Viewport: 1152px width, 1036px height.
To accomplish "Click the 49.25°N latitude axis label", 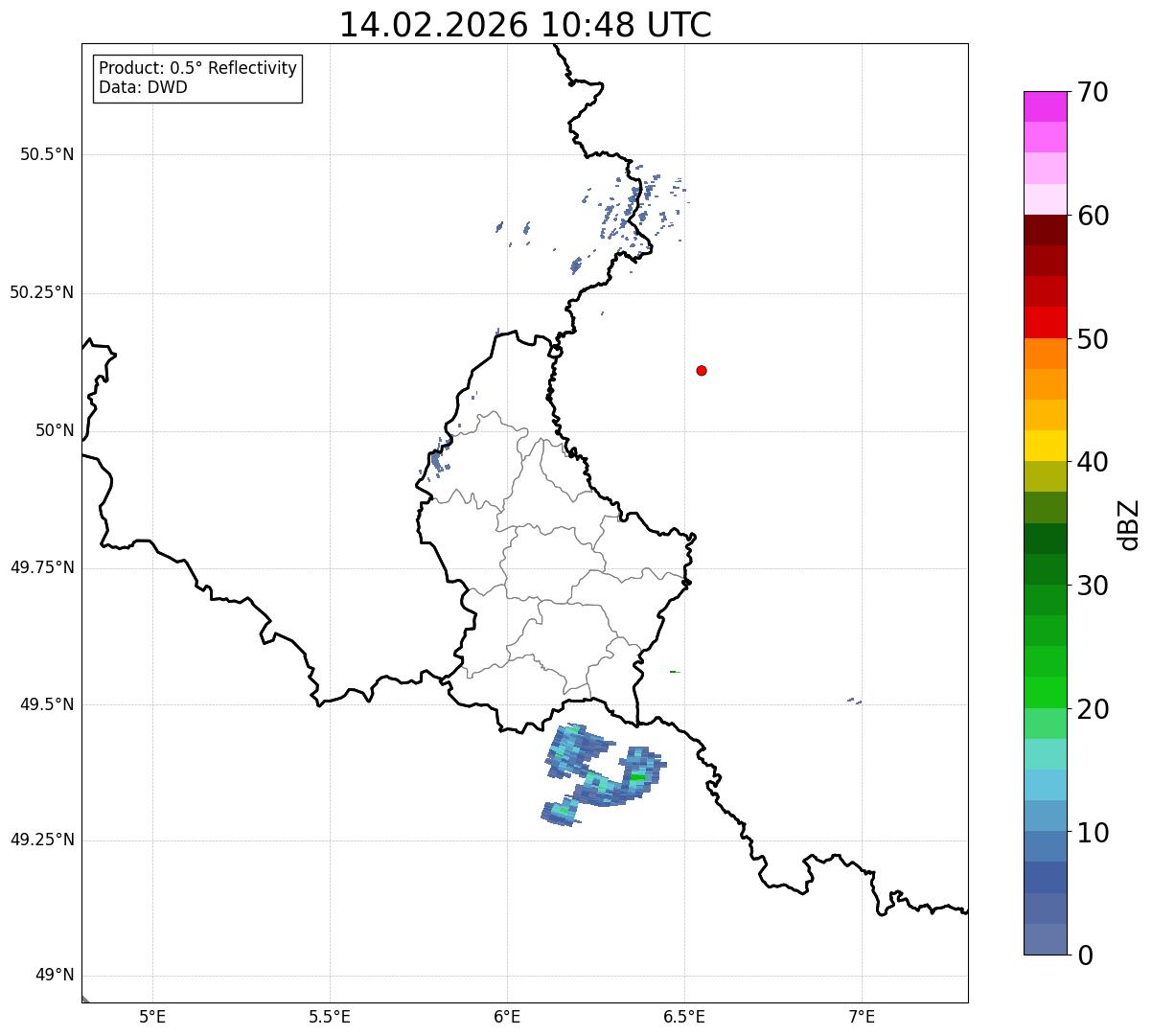I will click(x=42, y=840).
